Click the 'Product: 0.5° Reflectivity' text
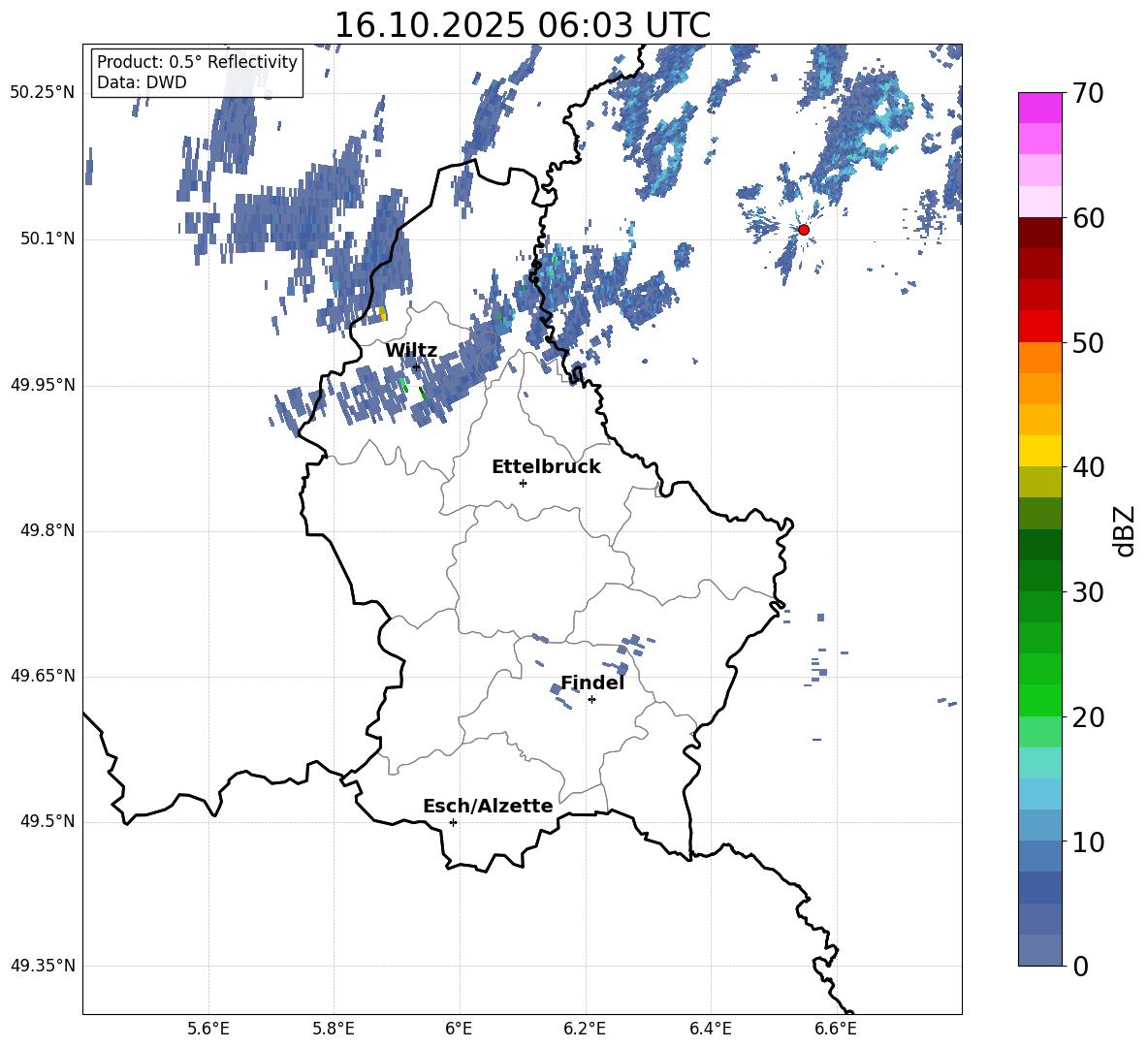Image resolution: width=1148 pixels, height=1048 pixels. [x=197, y=61]
